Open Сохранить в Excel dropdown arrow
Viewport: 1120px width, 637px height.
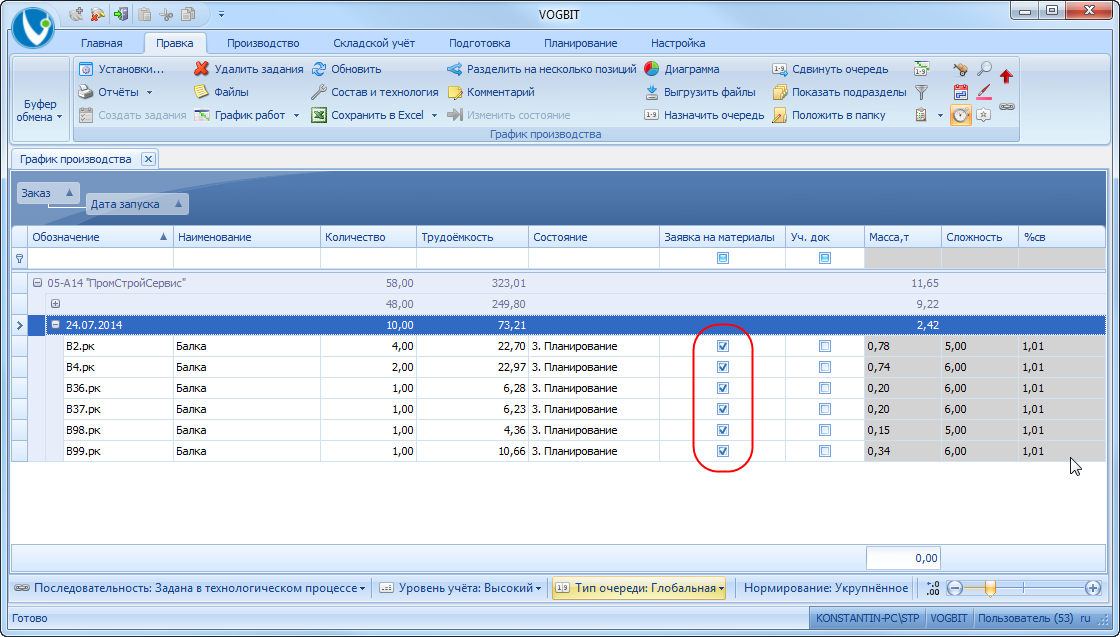434,116
